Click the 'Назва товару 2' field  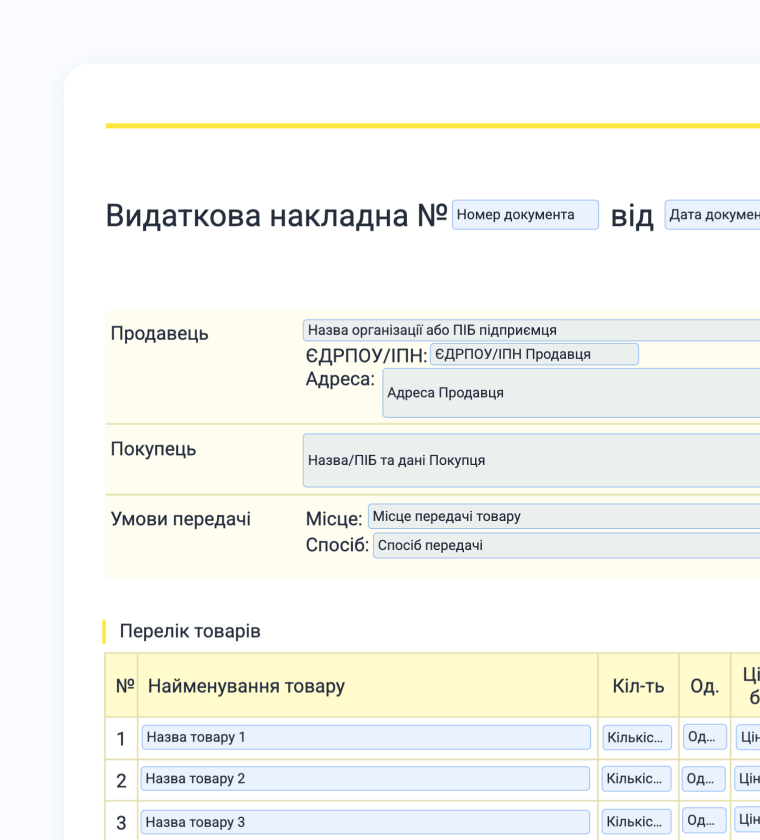click(365, 778)
